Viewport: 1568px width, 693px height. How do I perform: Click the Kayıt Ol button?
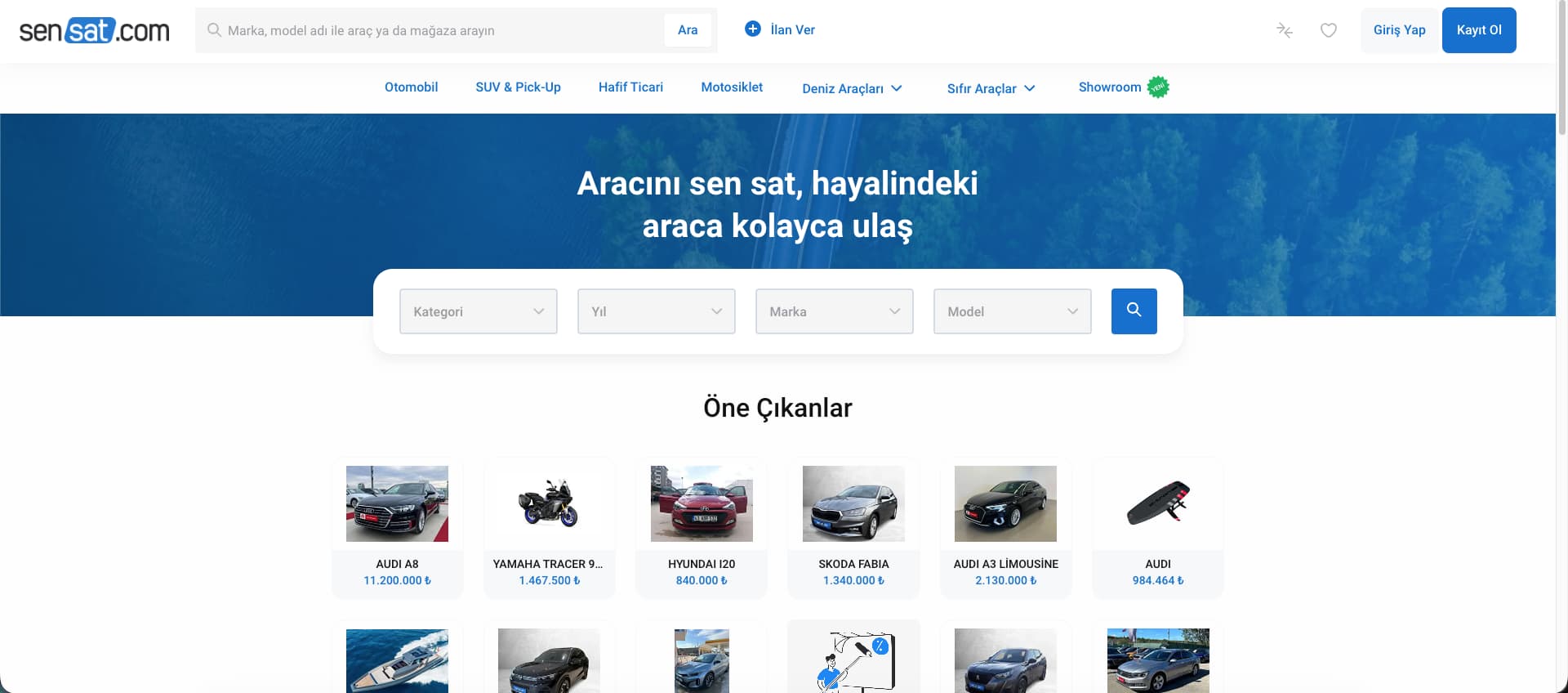tap(1479, 30)
